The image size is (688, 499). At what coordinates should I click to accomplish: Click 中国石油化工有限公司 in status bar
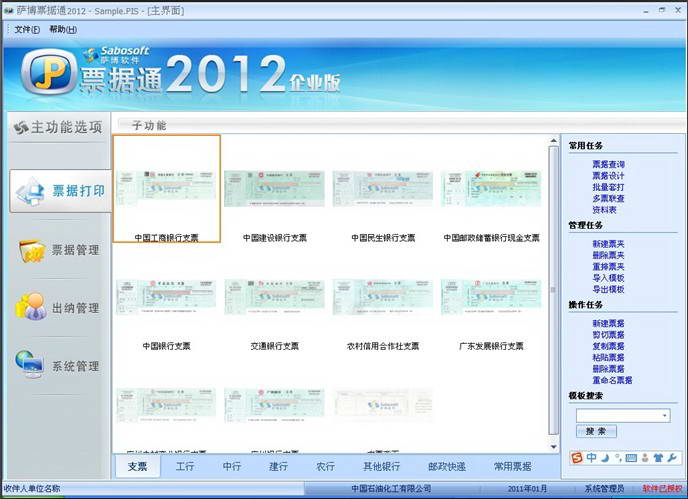click(x=391, y=488)
